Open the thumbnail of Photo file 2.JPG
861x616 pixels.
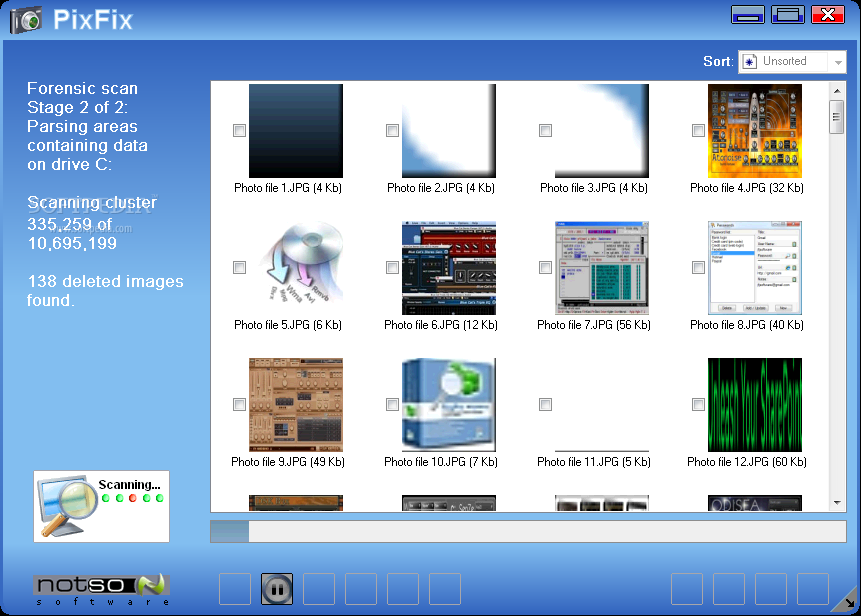(x=449, y=131)
